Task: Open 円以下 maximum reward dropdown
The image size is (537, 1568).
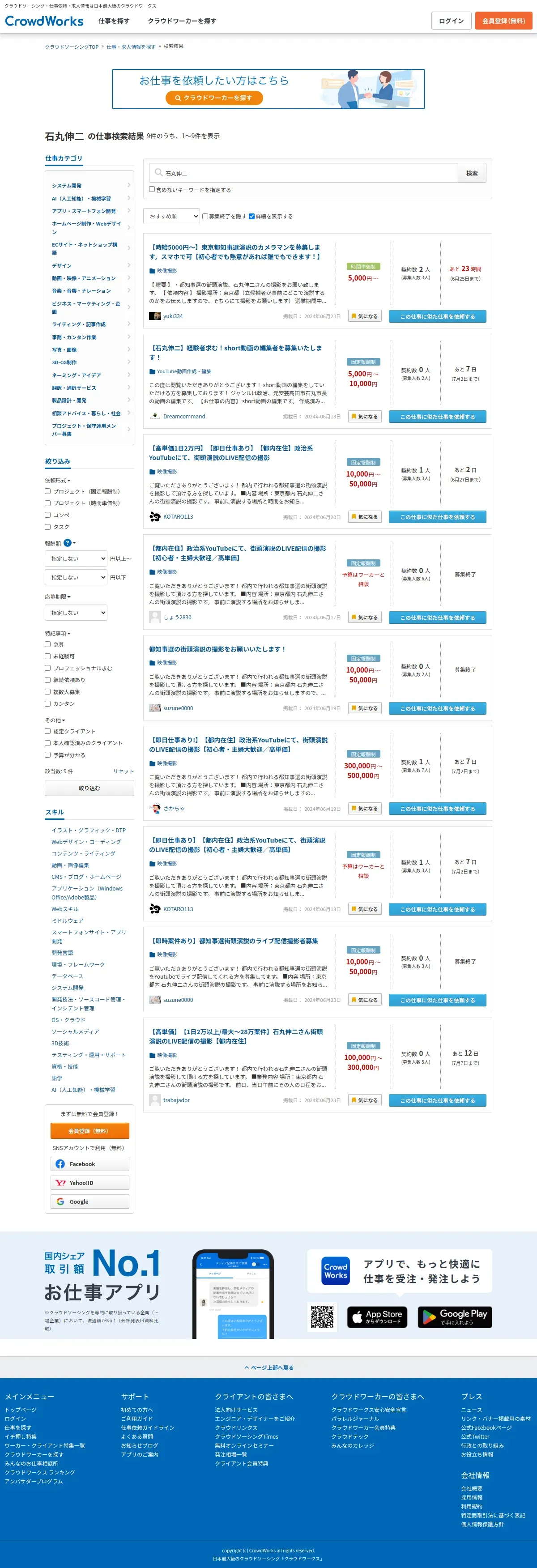Action: pyautogui.click(x=76, y=577)
